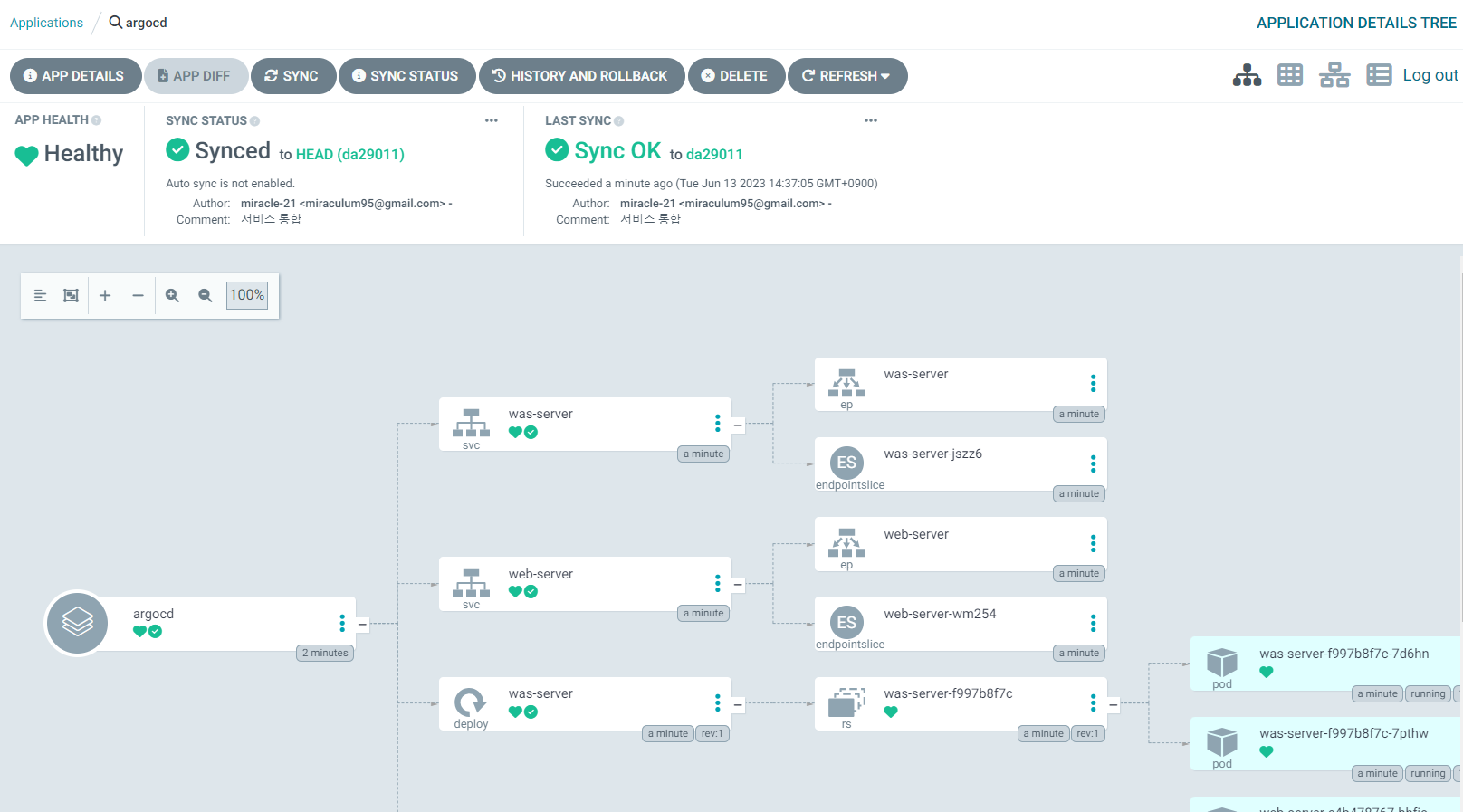This screenshot has width=1463, height=812.
Task: Collapse the was-server-f997b8f7c rs node
Action: [x=1114, y=704]
